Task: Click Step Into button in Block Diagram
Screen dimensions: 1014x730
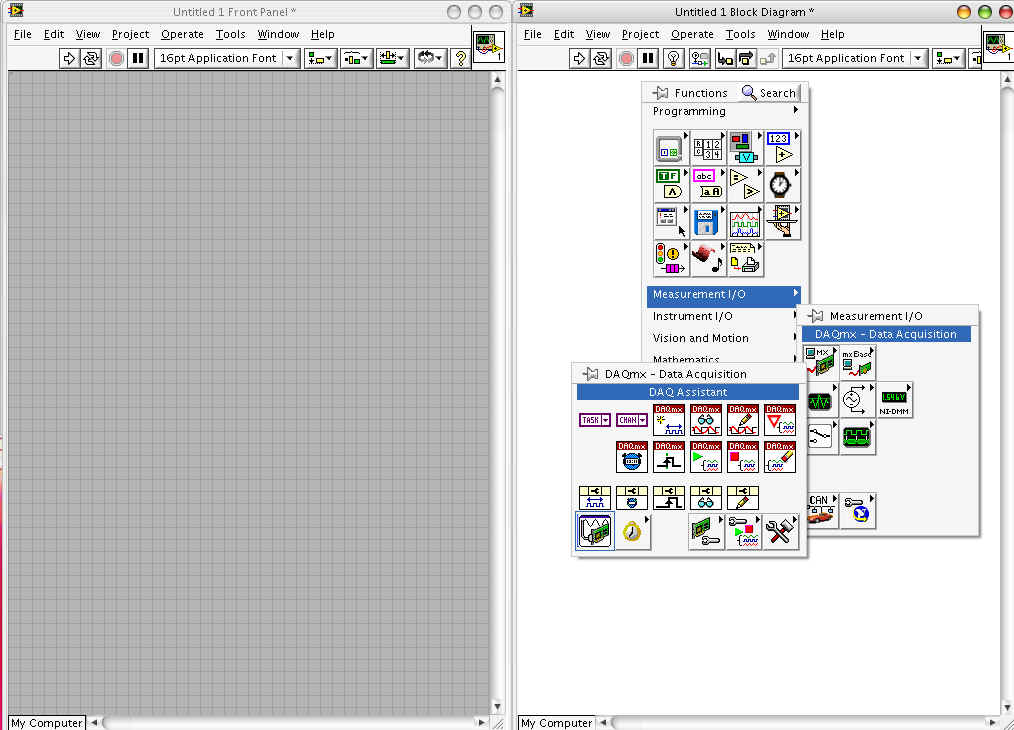Action: tap(725, 58)
